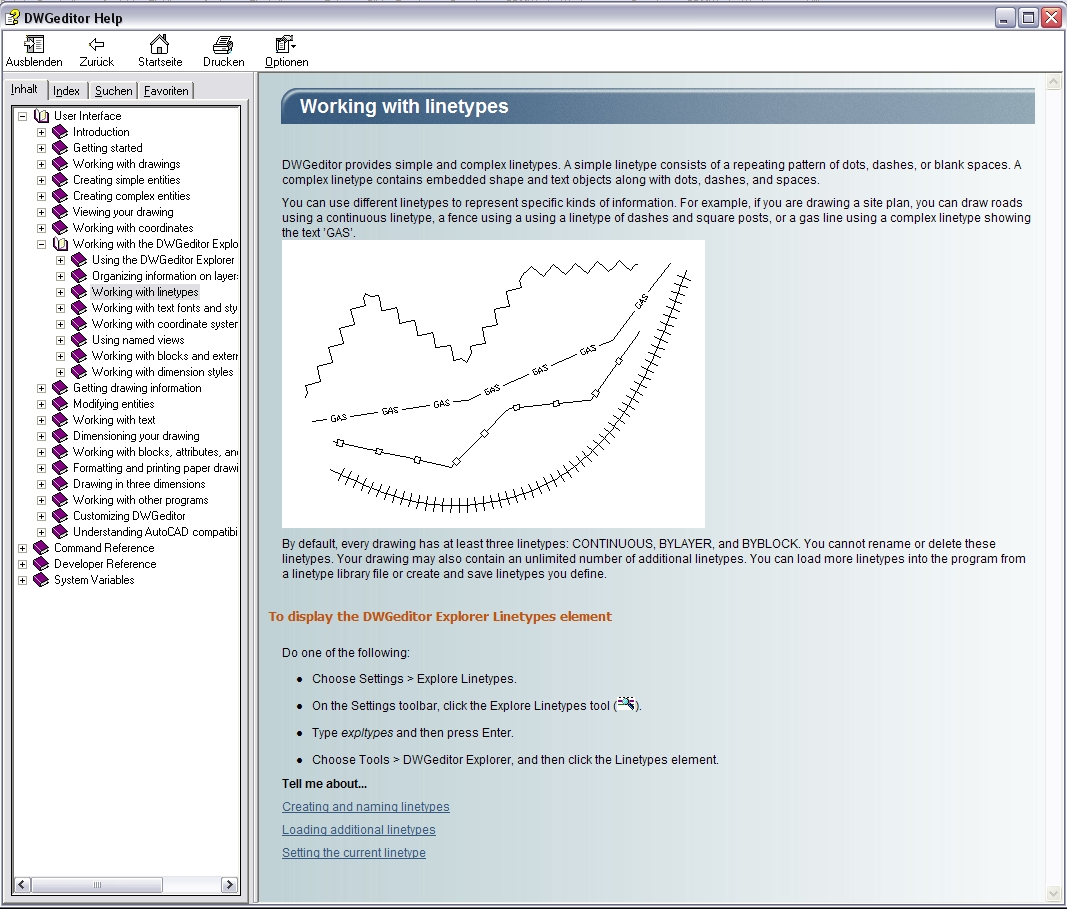Click the DWGeditor Explorer open book icon
This screenshot has height=909, width=1067.
pos(61,244)
